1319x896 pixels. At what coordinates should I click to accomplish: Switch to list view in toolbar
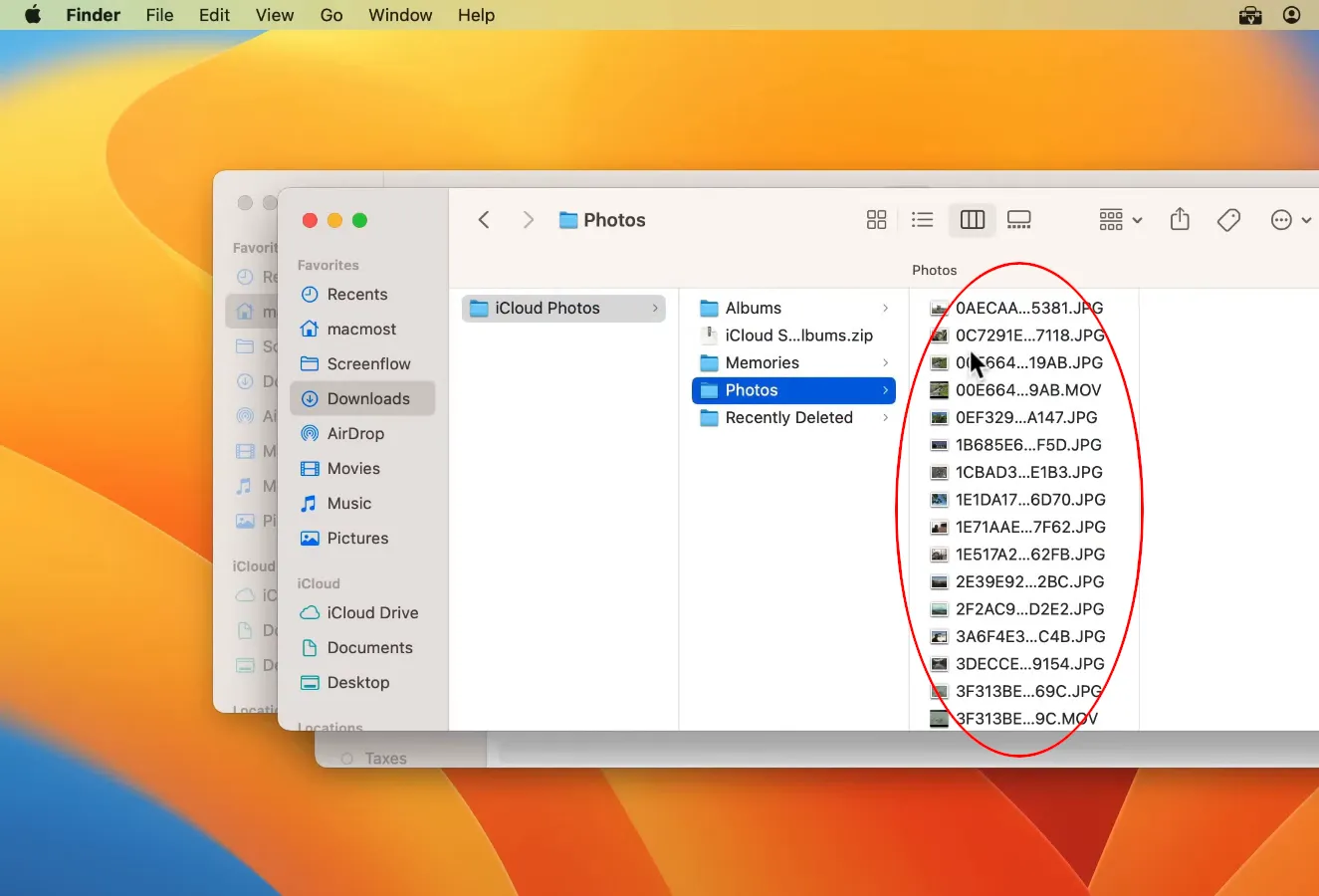(x=922, y=219)
